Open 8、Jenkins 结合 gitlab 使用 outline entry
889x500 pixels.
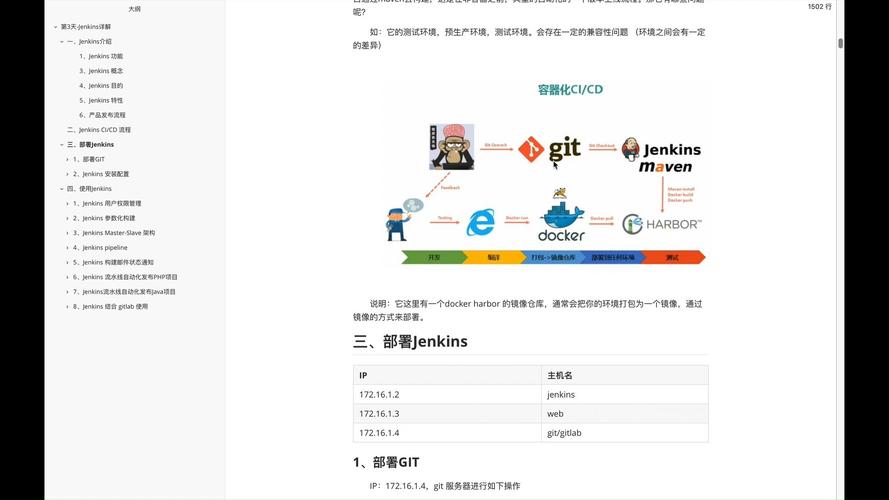pos(111,307)
